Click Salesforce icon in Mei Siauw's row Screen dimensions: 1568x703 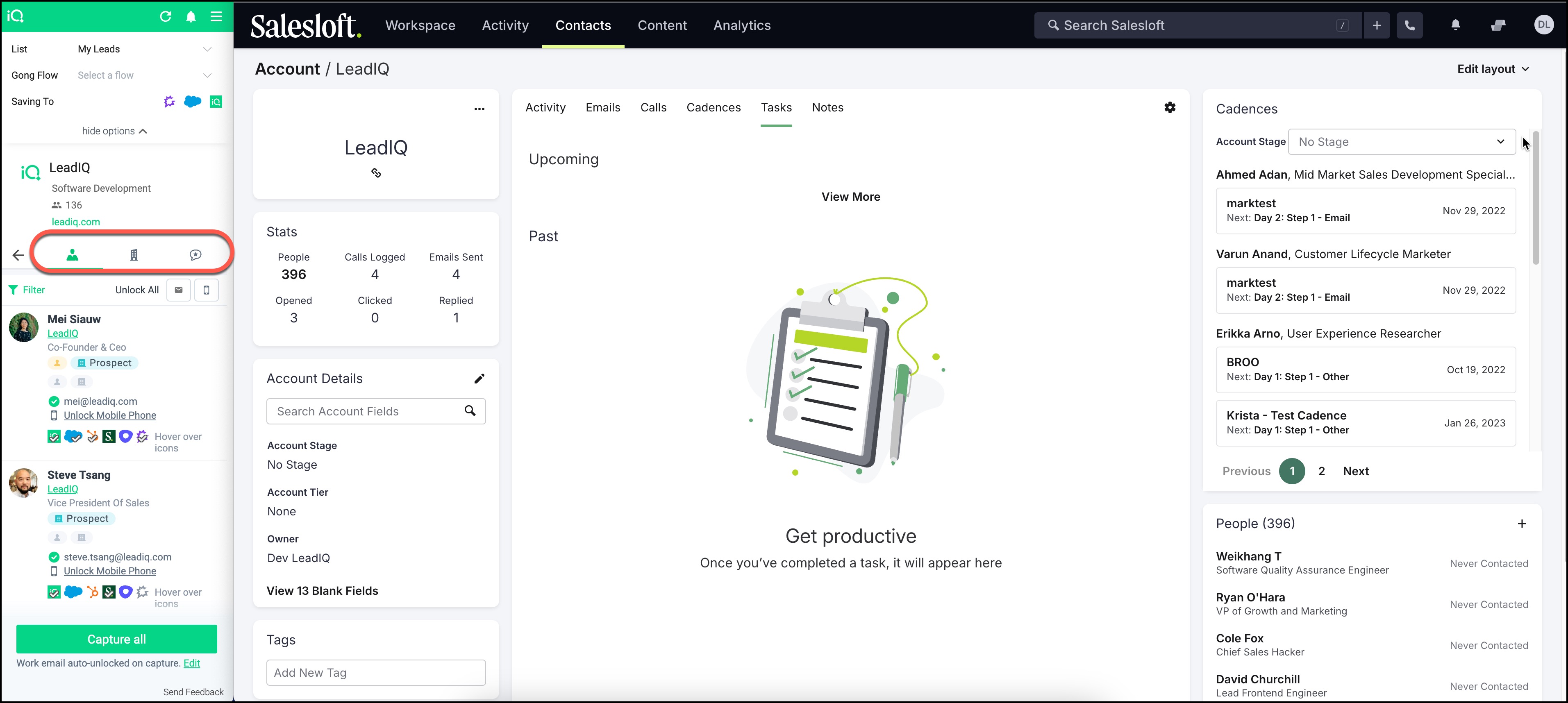click(x=73, y=436)
